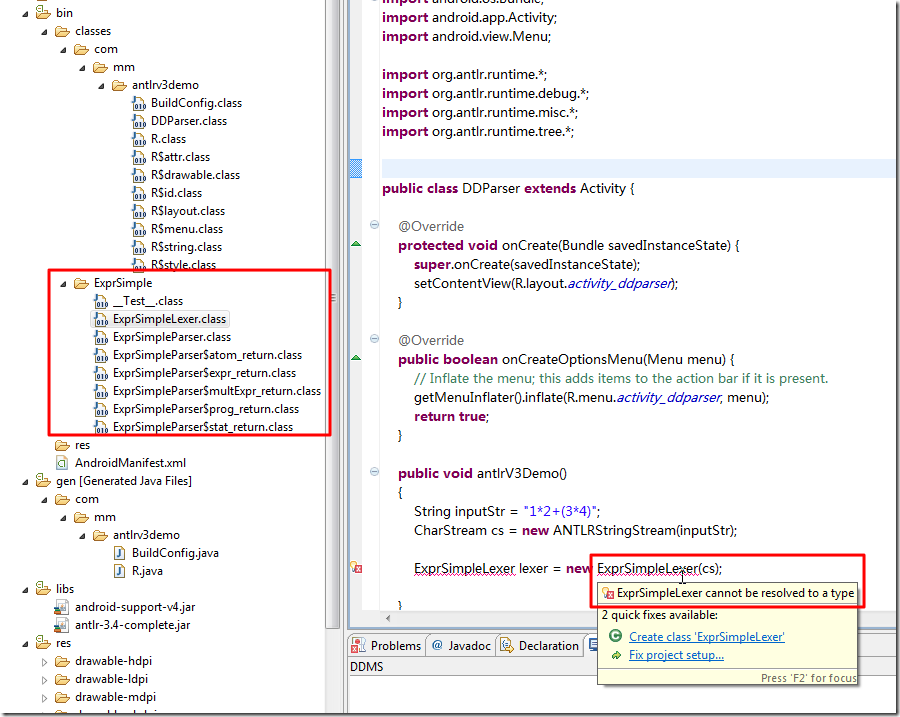Expand the drawable-ldpi folder
This screenshot has width=900, height=717.
pyautogui.click(x=44, y=680)
